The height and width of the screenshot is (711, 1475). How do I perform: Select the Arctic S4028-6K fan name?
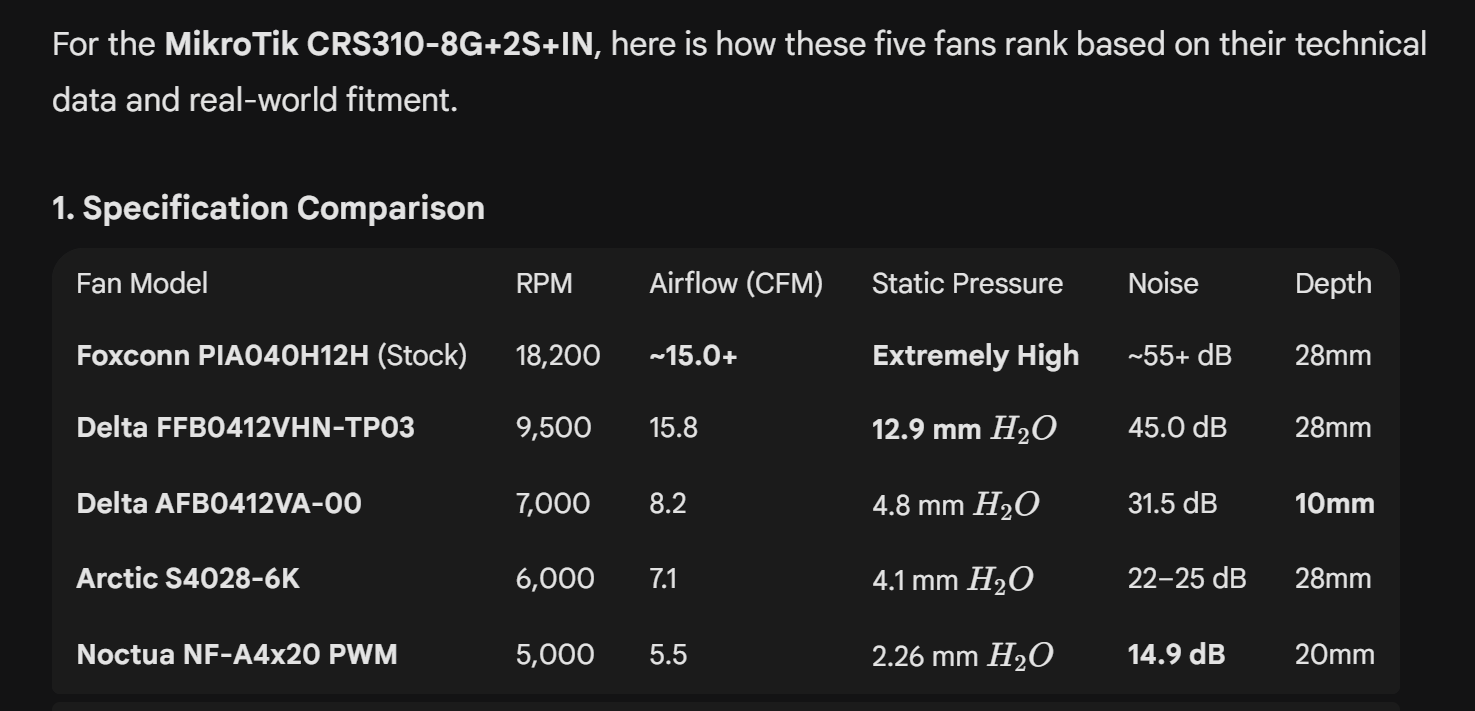tap(187, 578)
